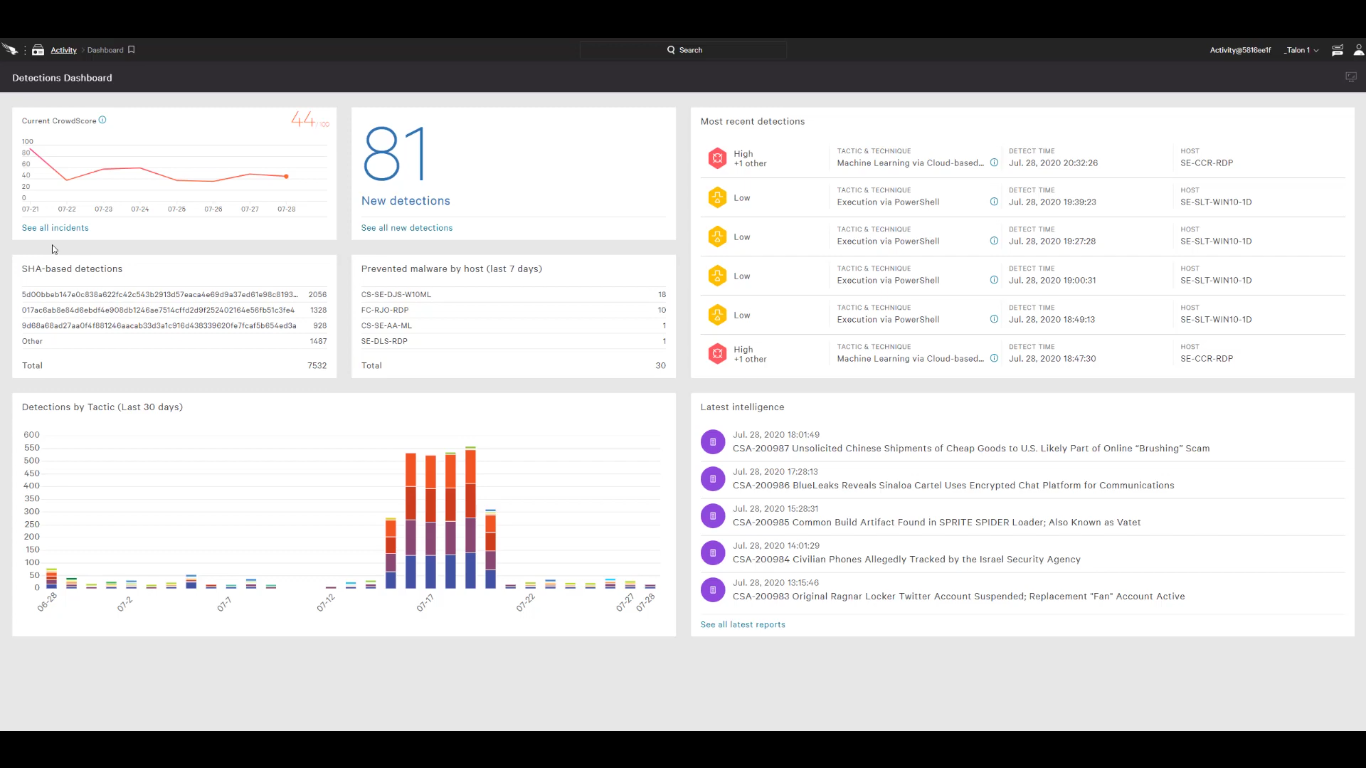Open info icon for 20:32:26 Machine Learning detection
This screenshot has height=768, width=1366.
tap(994, 163)
